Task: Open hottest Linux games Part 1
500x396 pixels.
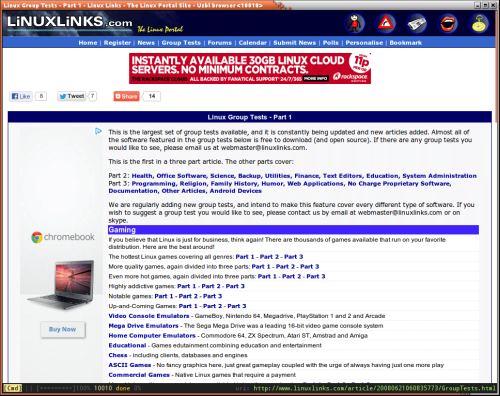Action: [245, 257]
